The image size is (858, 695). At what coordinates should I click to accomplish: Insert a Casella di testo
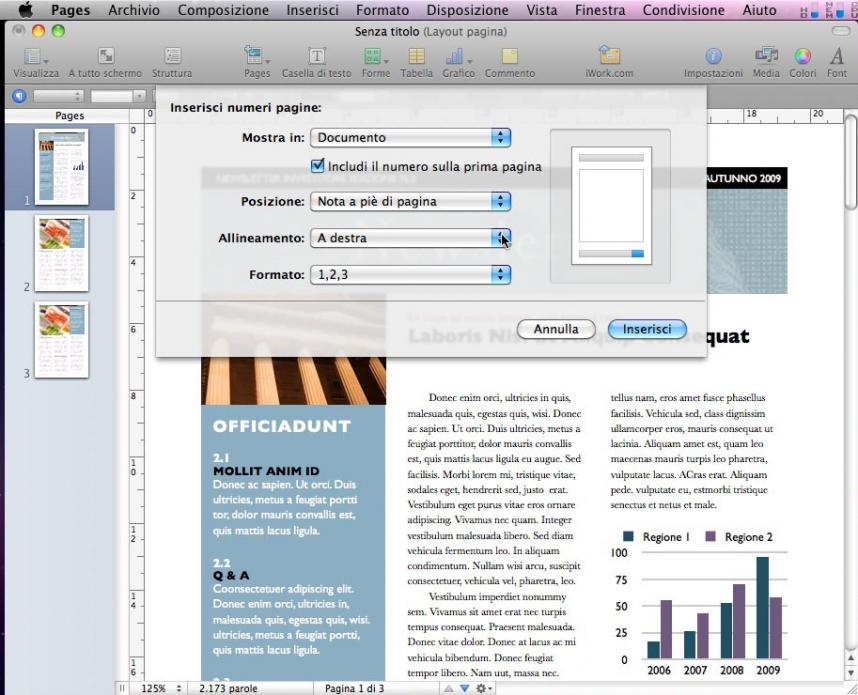pos(316,62)
